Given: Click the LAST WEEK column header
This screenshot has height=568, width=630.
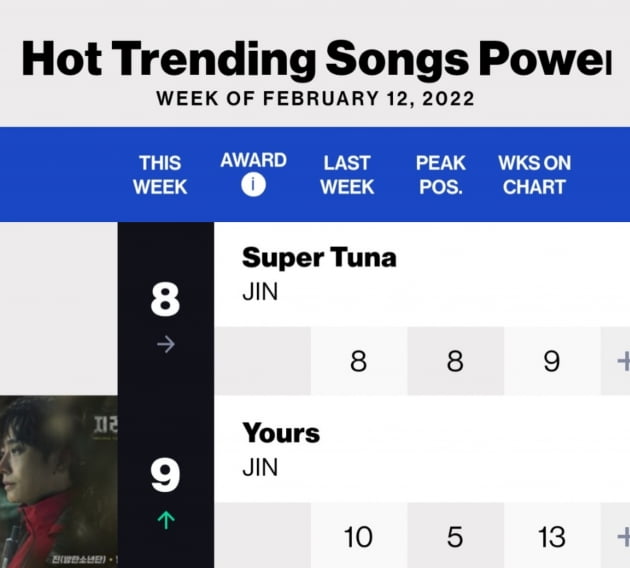Looking at the screenshot, I should [x=347, y=175].
